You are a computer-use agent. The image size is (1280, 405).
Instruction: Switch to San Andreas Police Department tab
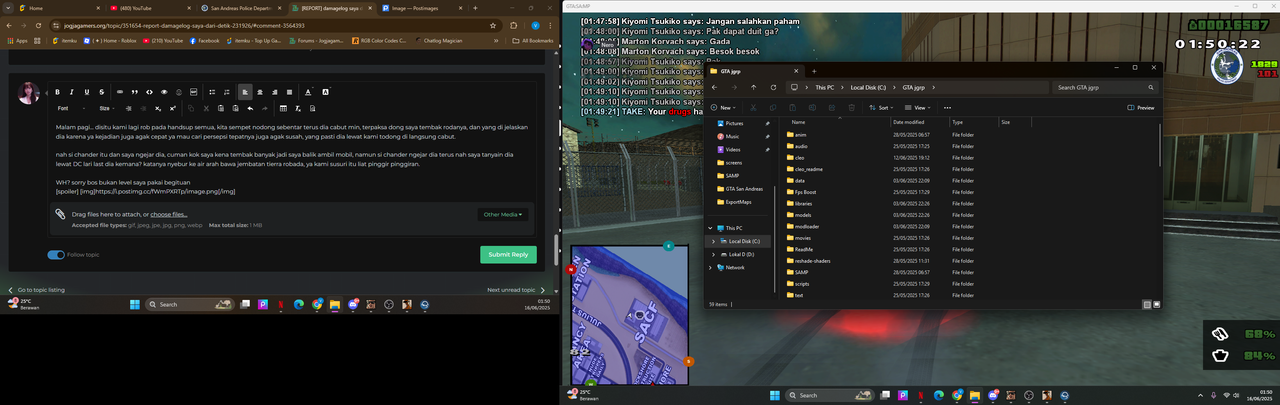pos(240,8)
